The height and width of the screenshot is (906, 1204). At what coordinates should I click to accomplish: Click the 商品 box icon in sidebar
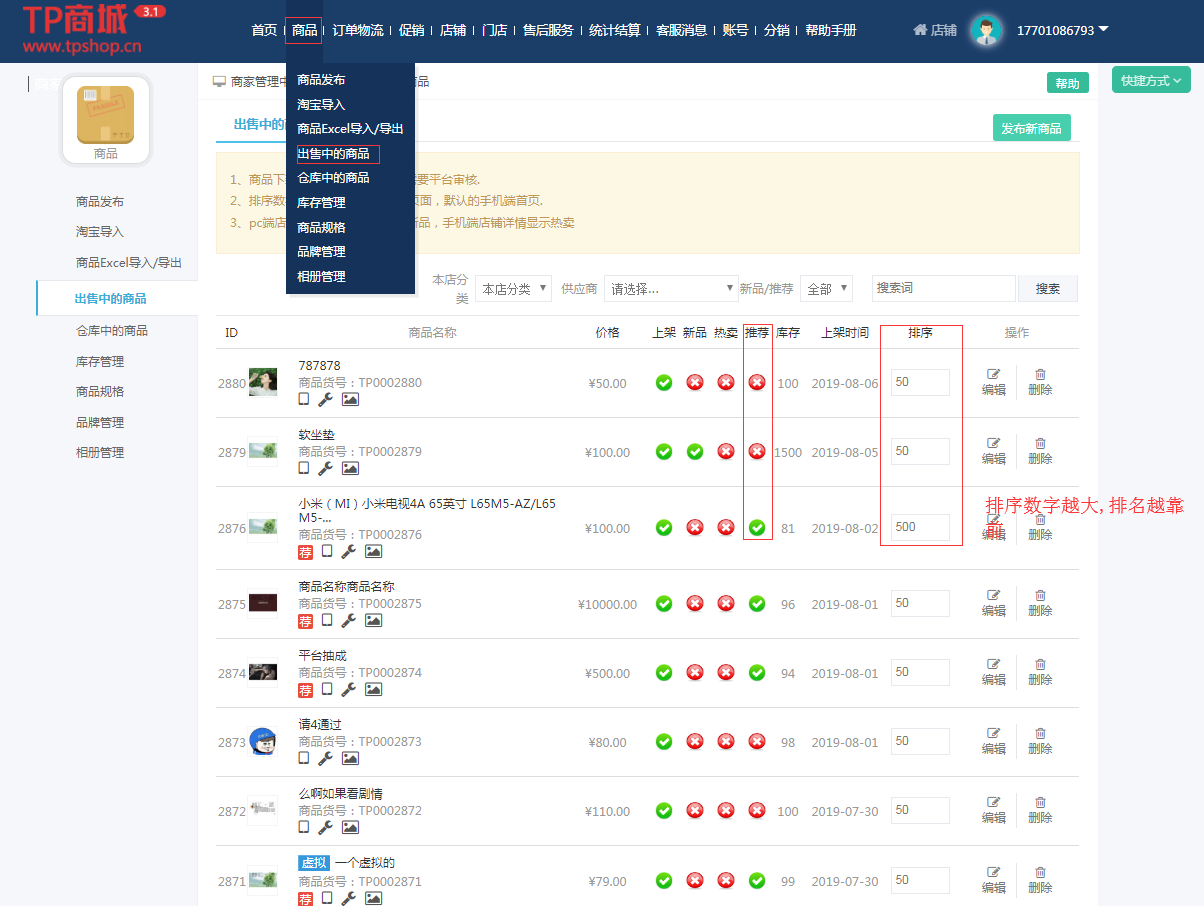pos(106,115)
